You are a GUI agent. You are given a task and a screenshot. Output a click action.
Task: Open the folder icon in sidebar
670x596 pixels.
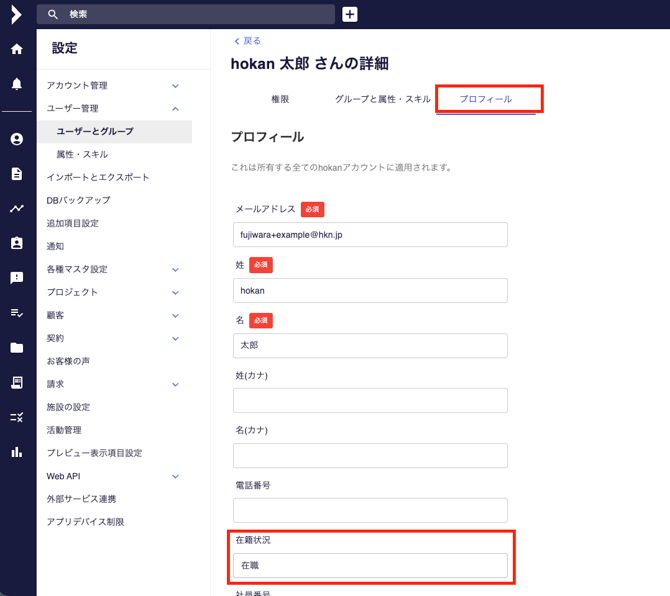tap(16, 348)
